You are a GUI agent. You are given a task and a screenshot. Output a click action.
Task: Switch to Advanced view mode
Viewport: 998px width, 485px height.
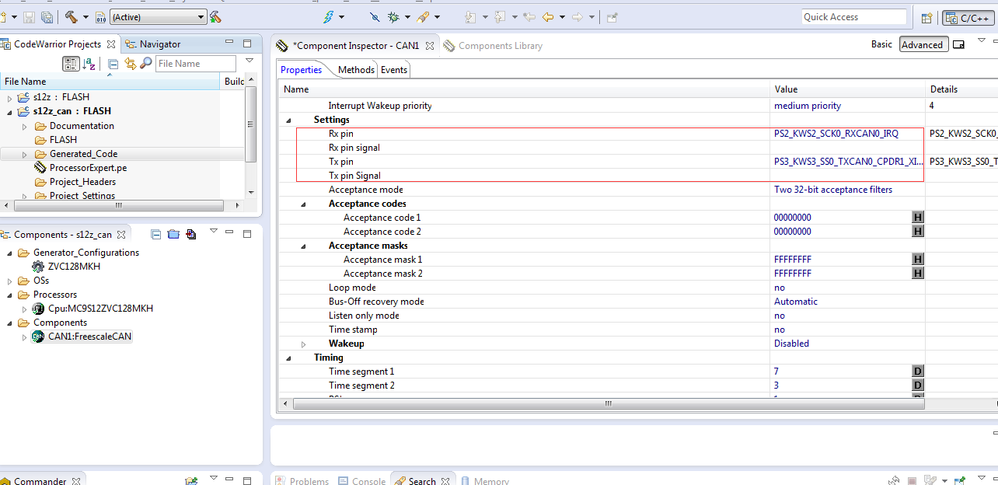point(922,45)
